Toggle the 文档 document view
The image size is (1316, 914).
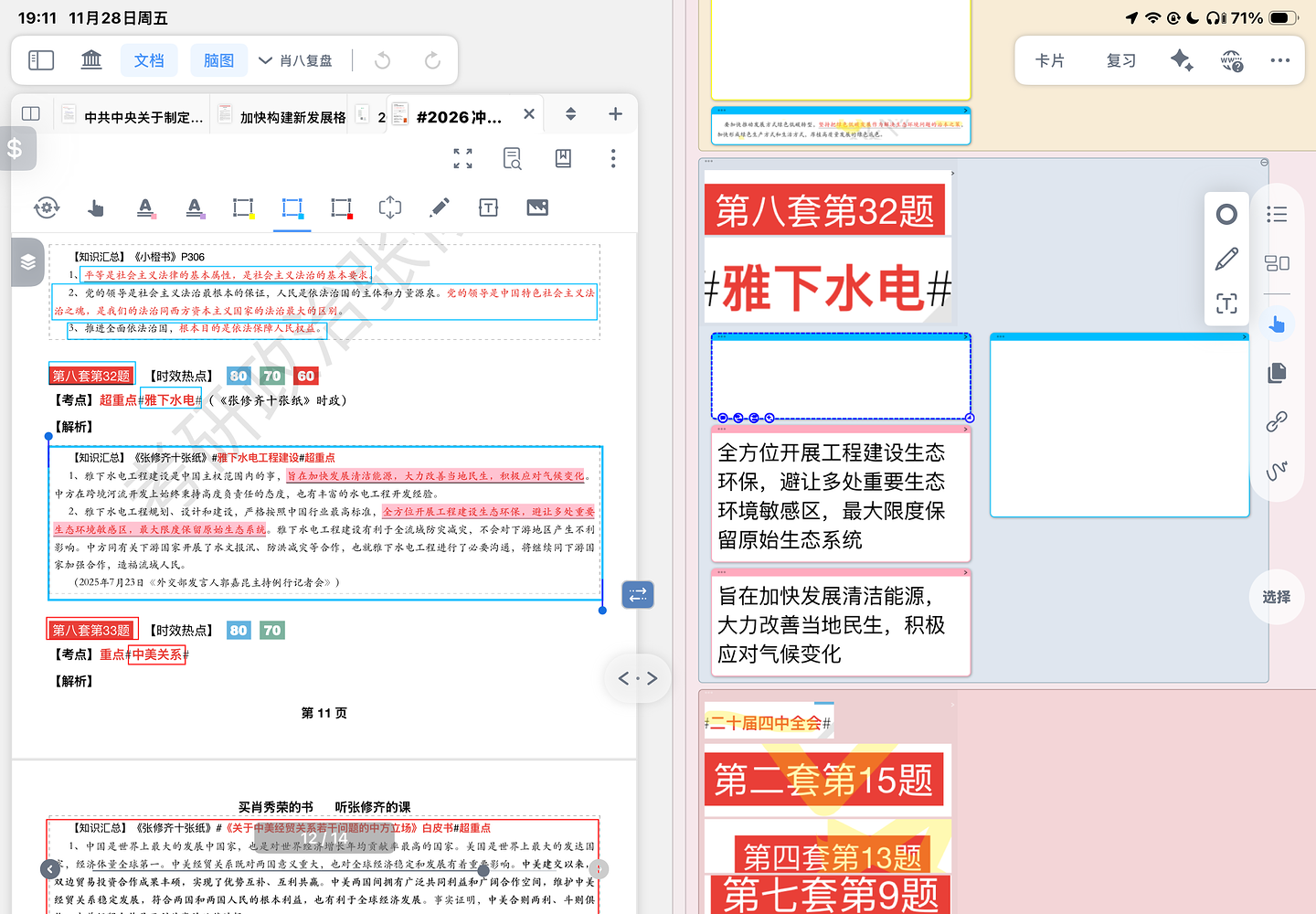point(149,61)
